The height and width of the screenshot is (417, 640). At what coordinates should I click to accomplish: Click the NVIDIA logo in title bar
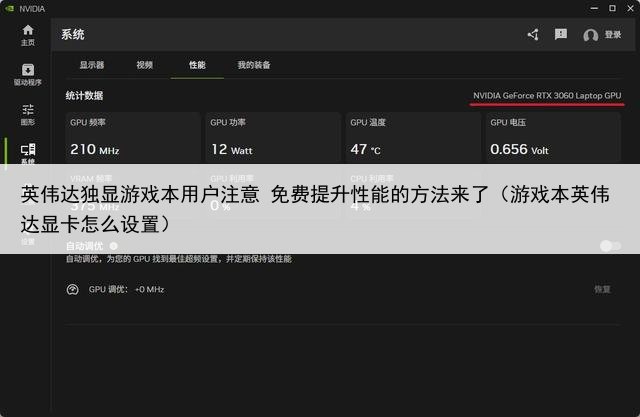[x=10, y=7]
